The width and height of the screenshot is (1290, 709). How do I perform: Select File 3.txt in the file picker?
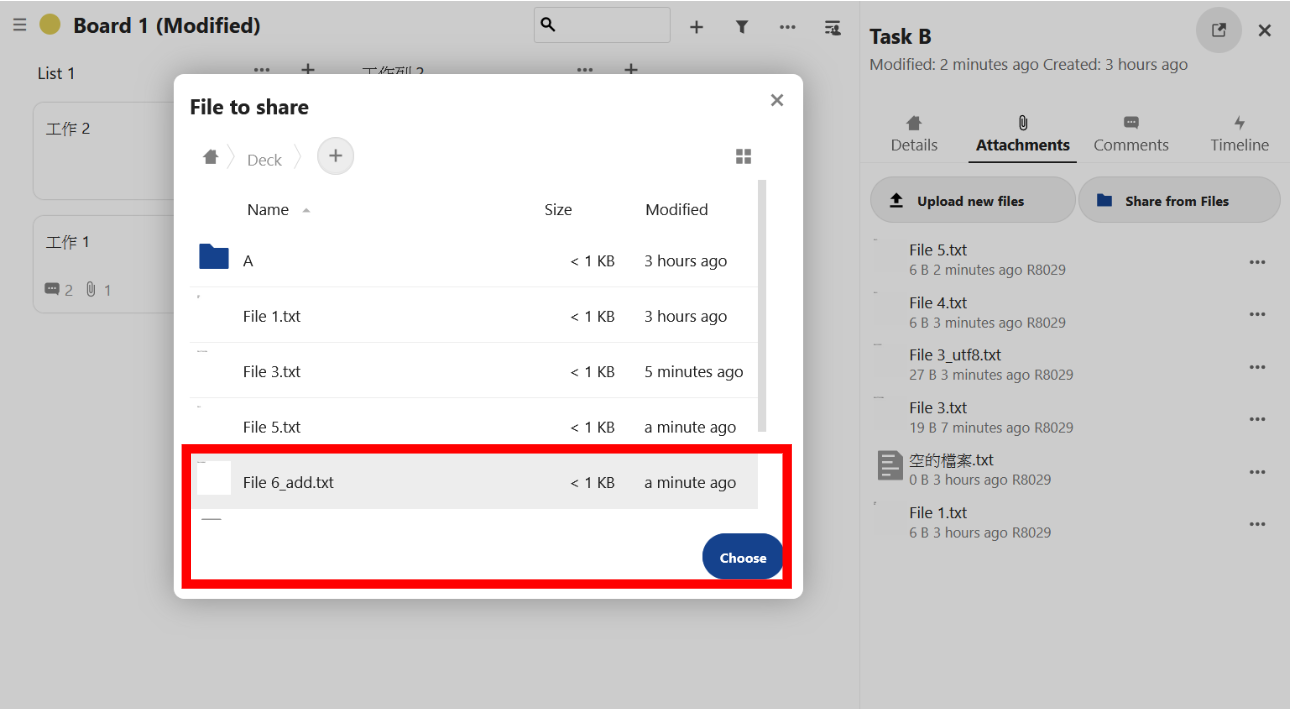[x=473, y=371]
